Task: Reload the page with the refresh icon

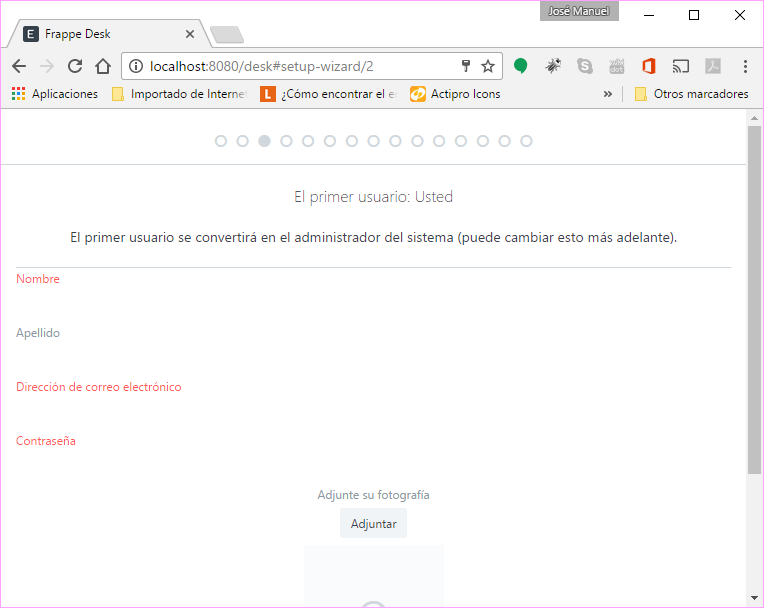Action: pyautogui.click(x=74, y=66)
